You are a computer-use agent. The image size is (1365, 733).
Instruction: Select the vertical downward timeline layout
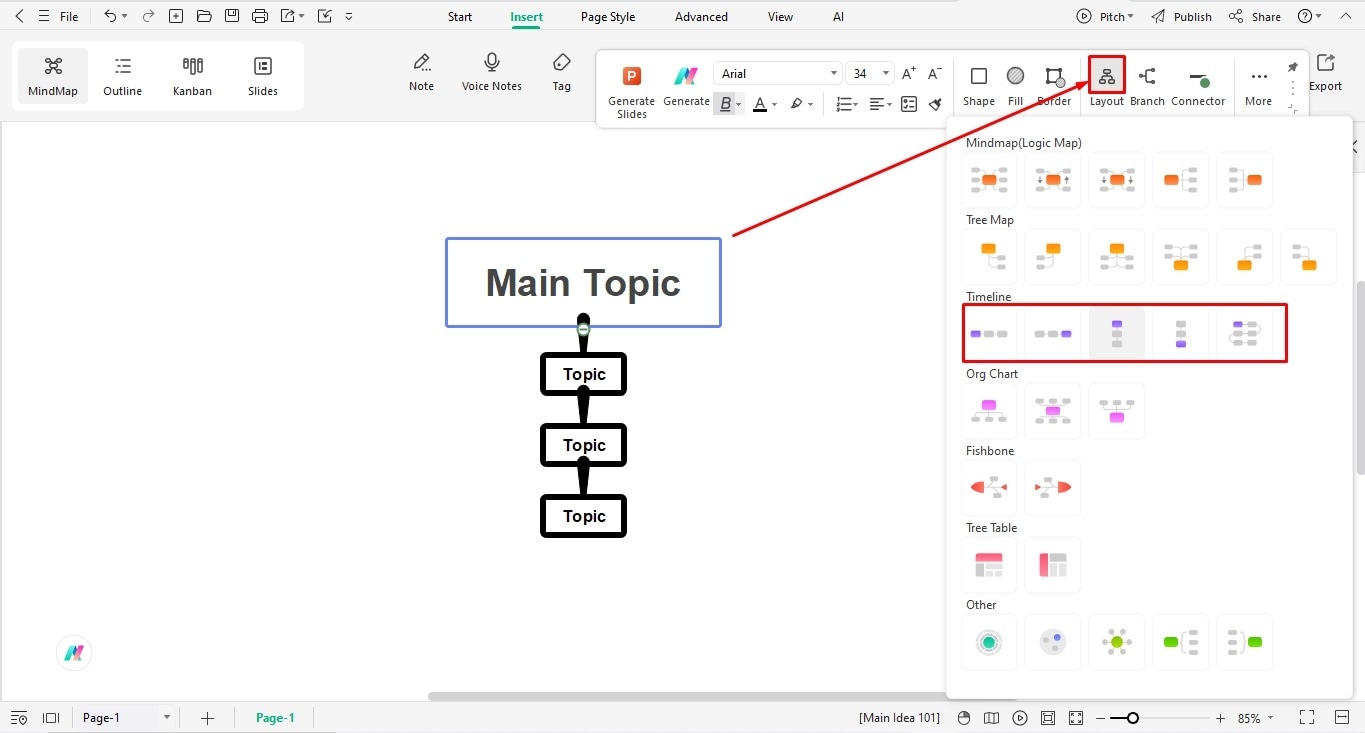1117,333
